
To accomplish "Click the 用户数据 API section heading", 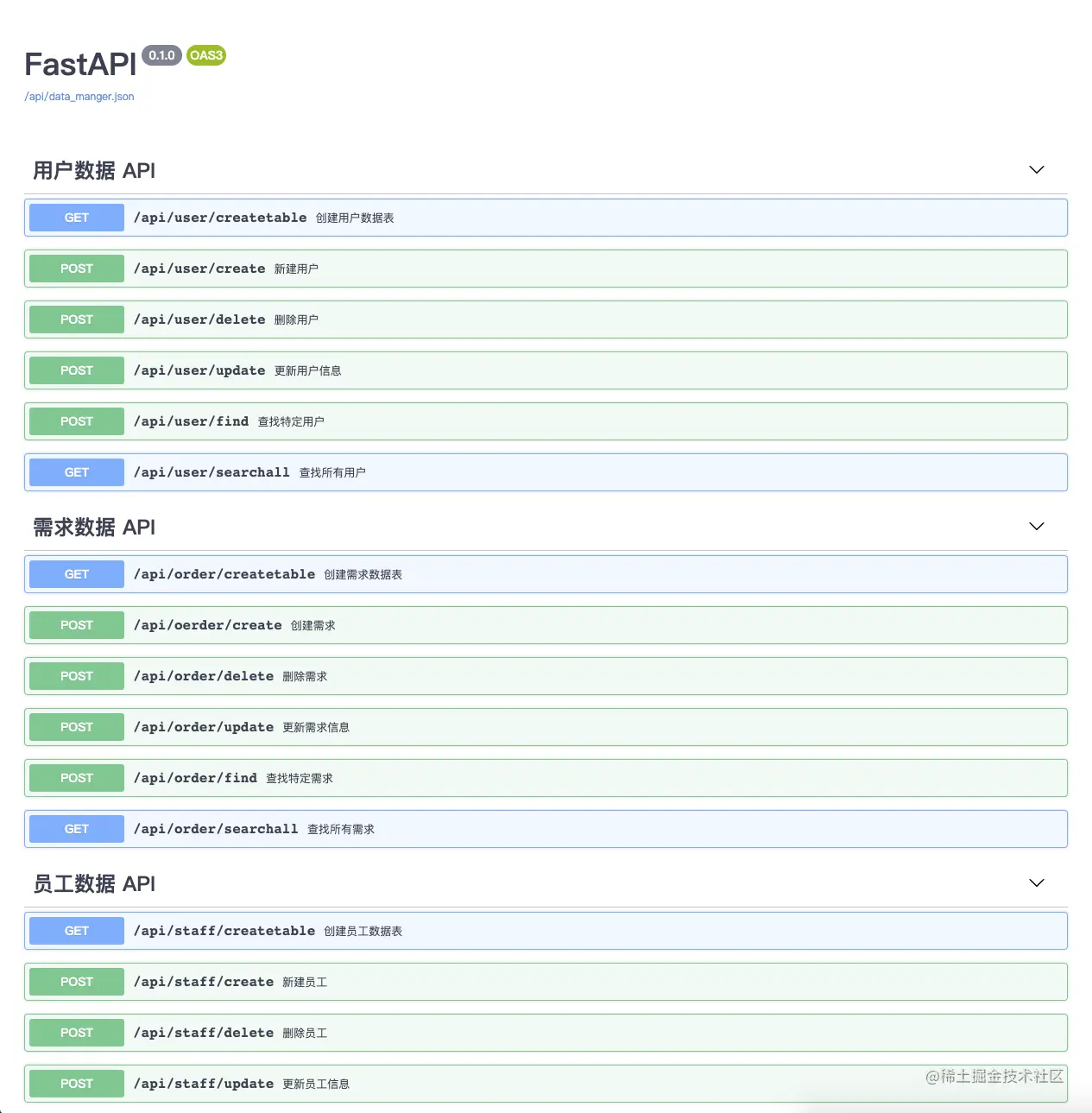I will click(x=94, y=171).
